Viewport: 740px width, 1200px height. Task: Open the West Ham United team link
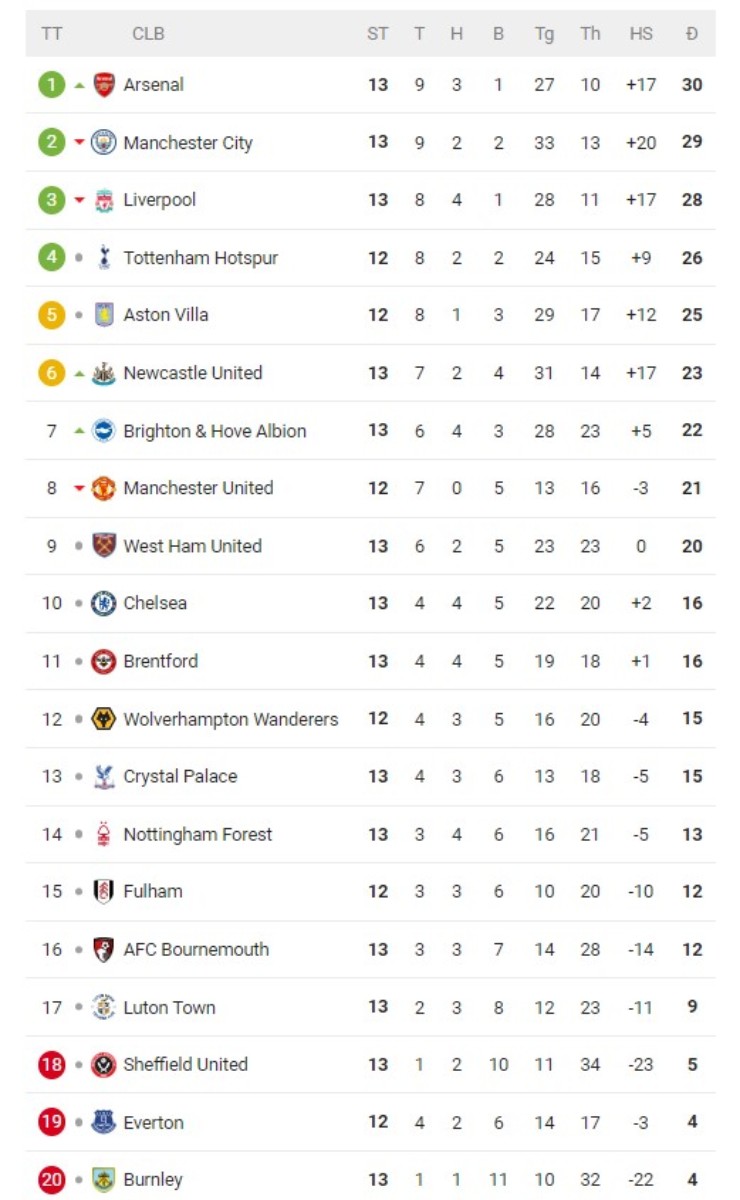[192, 546]
